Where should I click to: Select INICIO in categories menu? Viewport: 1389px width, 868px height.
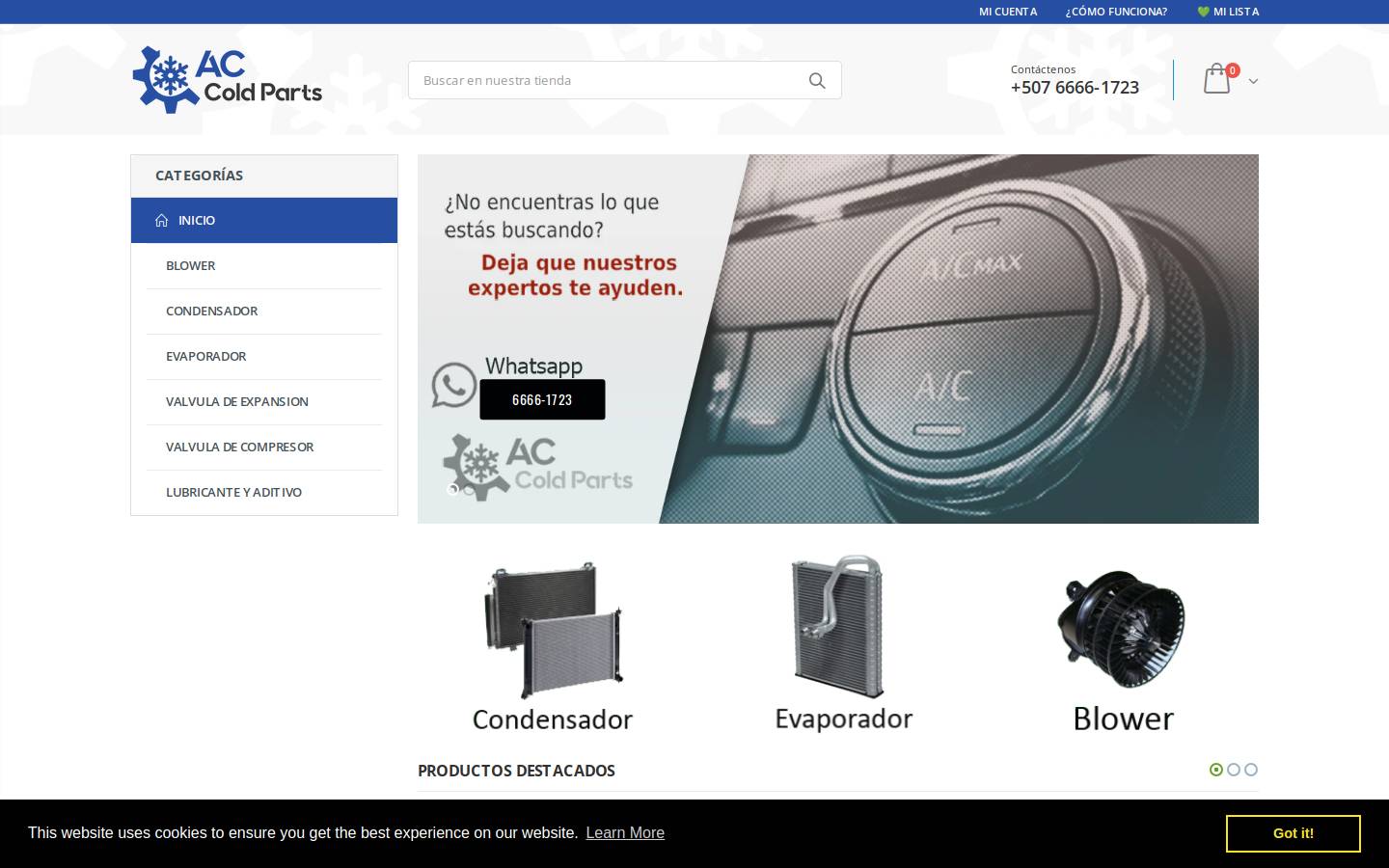coord(264,220)
